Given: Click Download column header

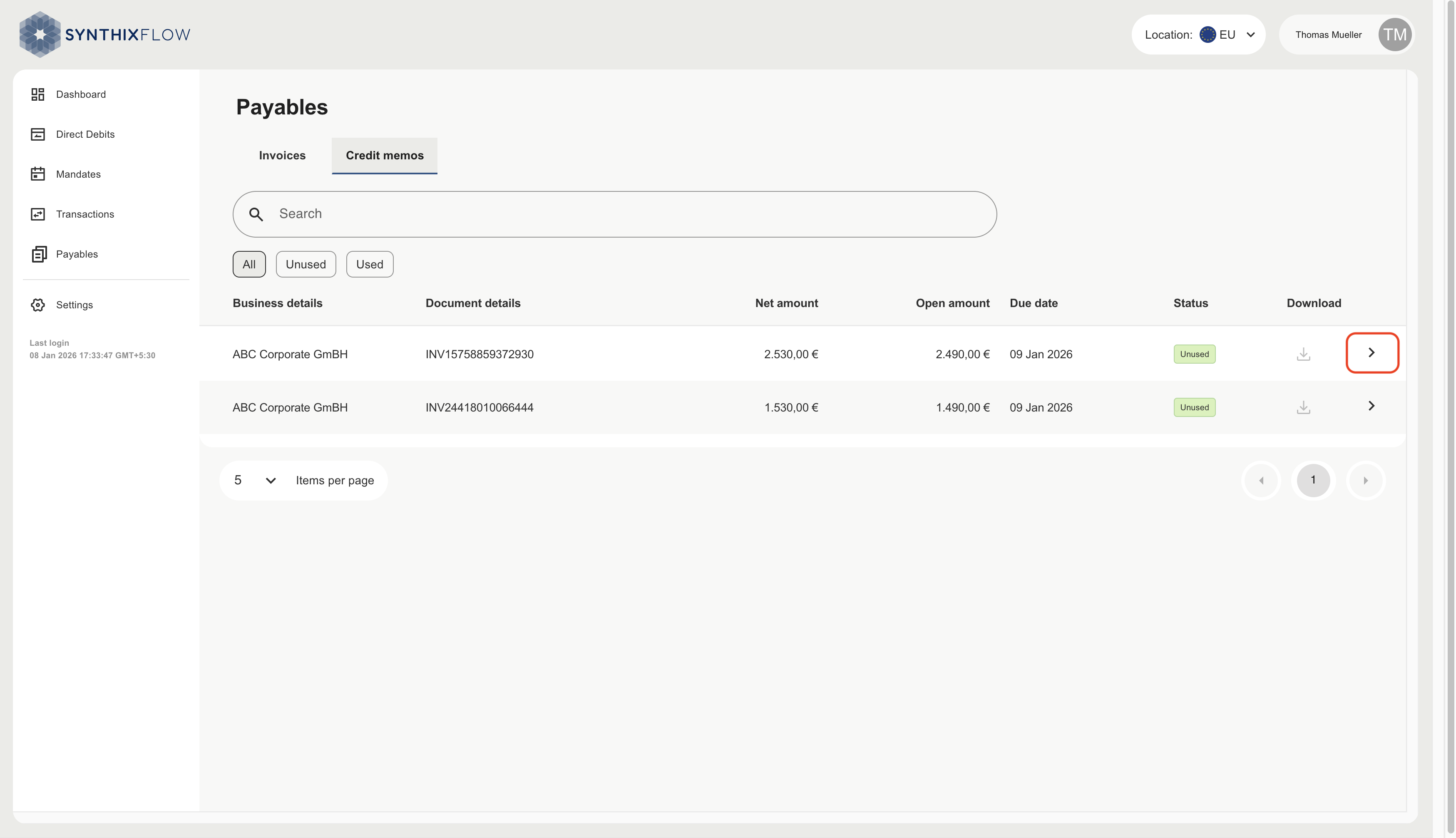Looking at the screenshot, I should 1314,303.
